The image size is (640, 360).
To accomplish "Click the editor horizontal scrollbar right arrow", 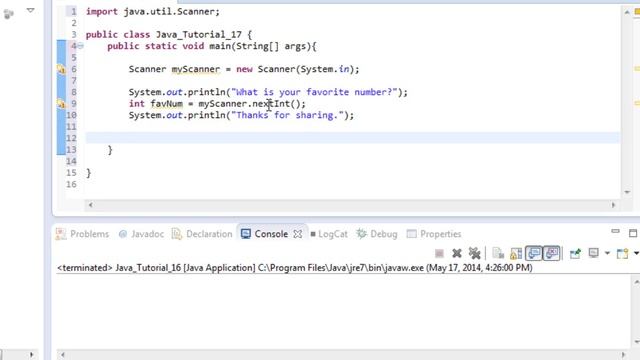I will click(613, 205).
